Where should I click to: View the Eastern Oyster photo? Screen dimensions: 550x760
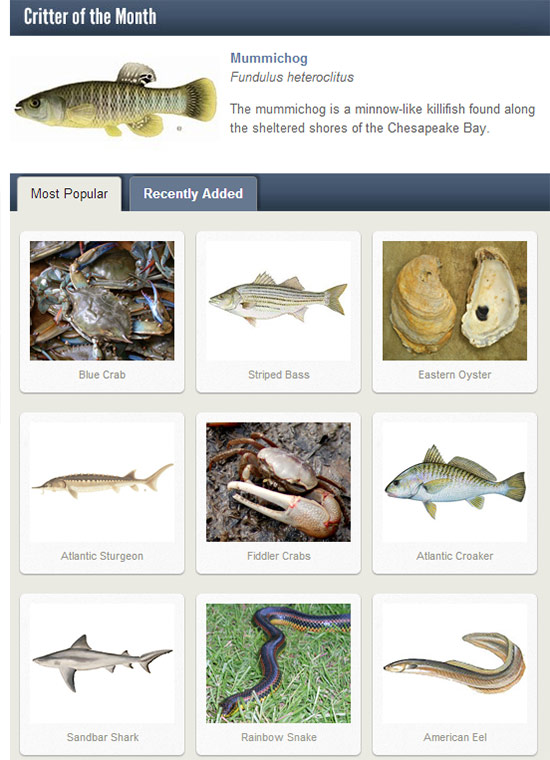(455, 301)
